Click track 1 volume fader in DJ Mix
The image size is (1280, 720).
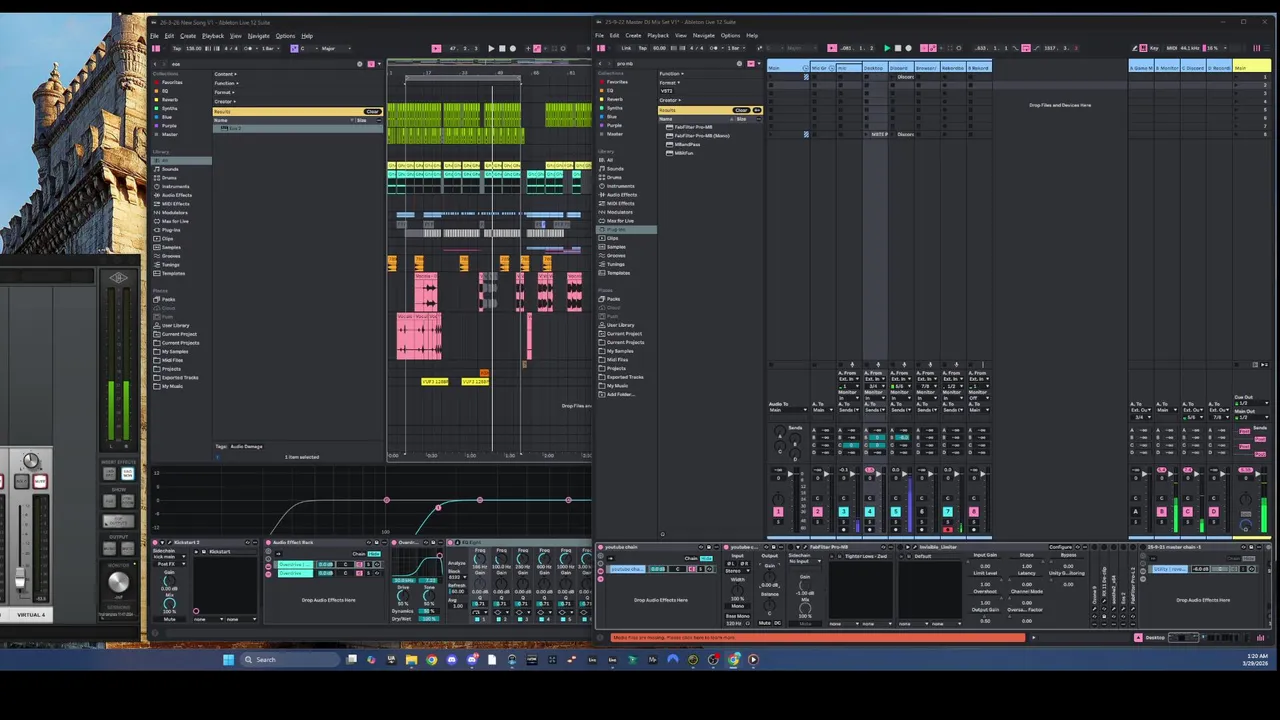(x=790, y=474)
